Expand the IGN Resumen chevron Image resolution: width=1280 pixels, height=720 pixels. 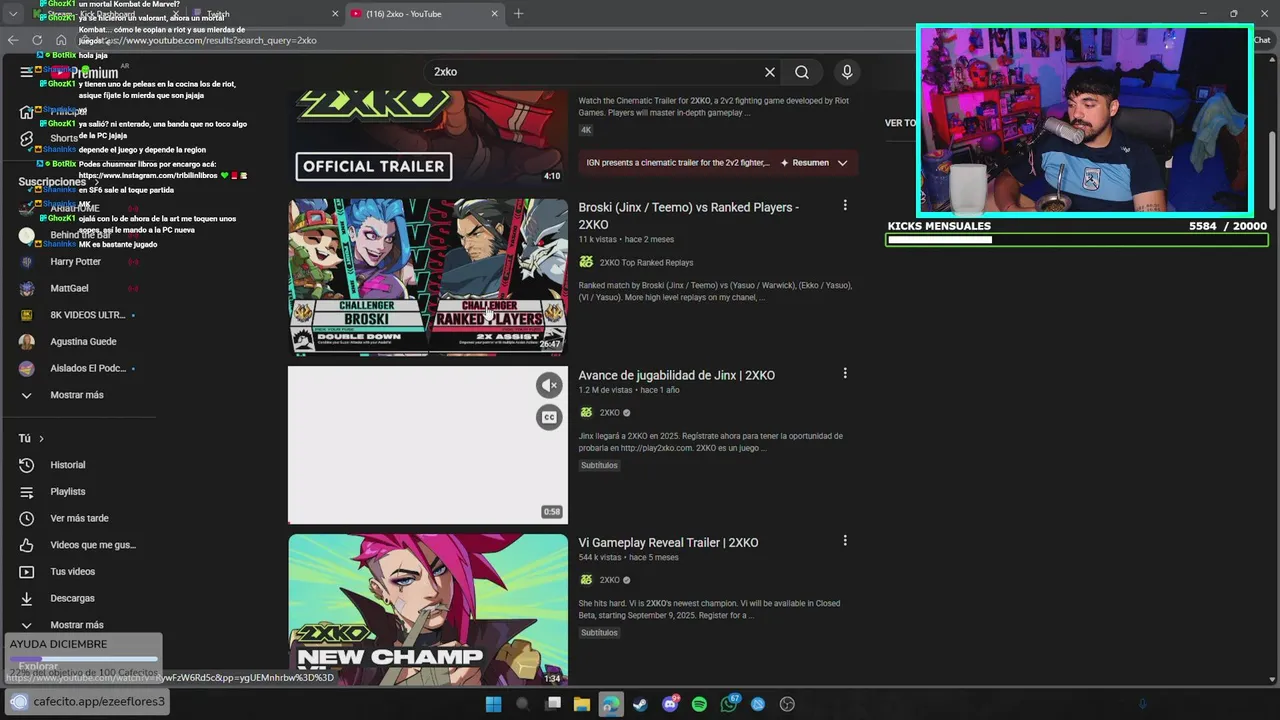pyautogui.click(x=842, y=163)
